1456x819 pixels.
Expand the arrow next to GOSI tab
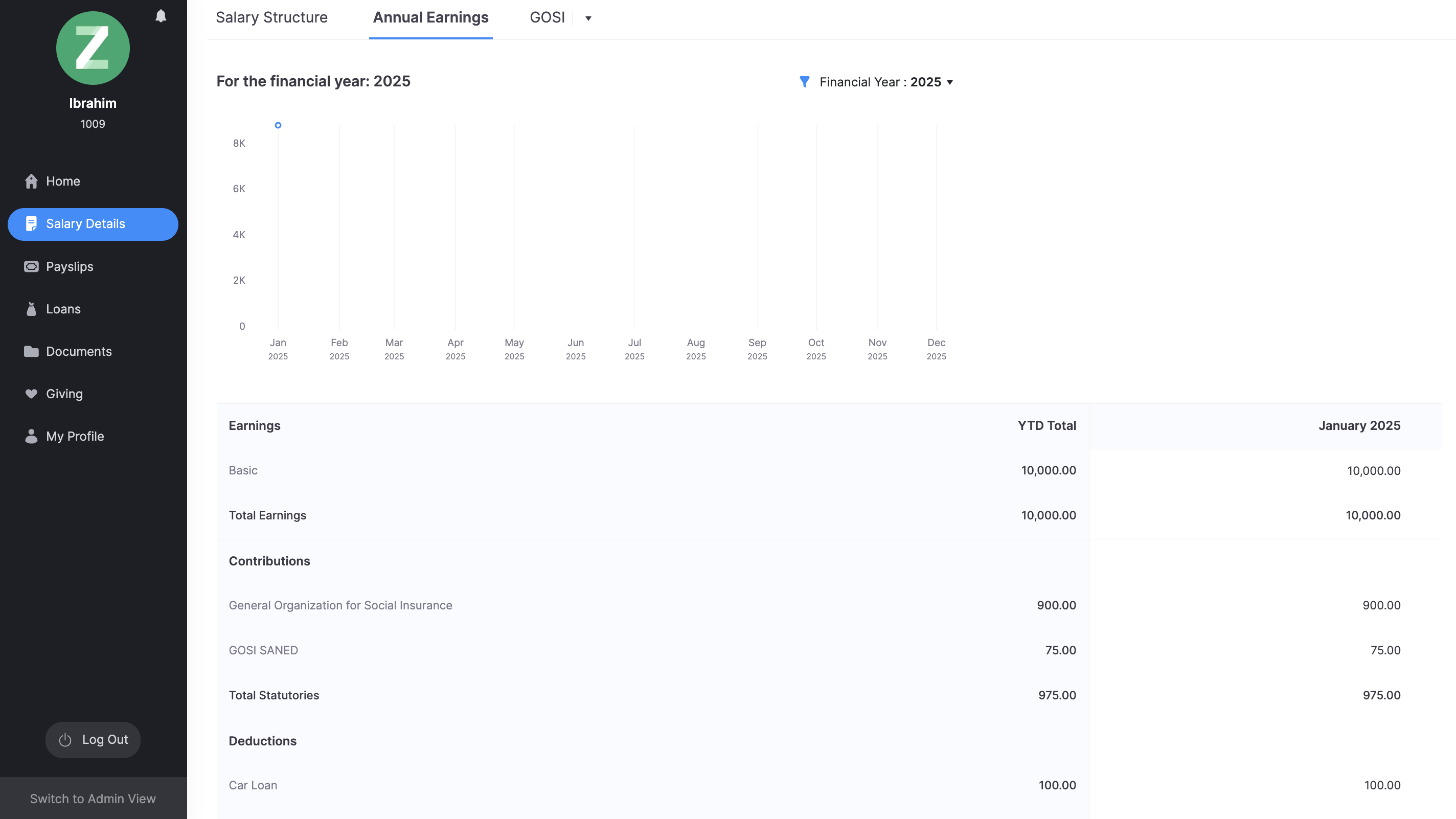[x=588, y=18]
